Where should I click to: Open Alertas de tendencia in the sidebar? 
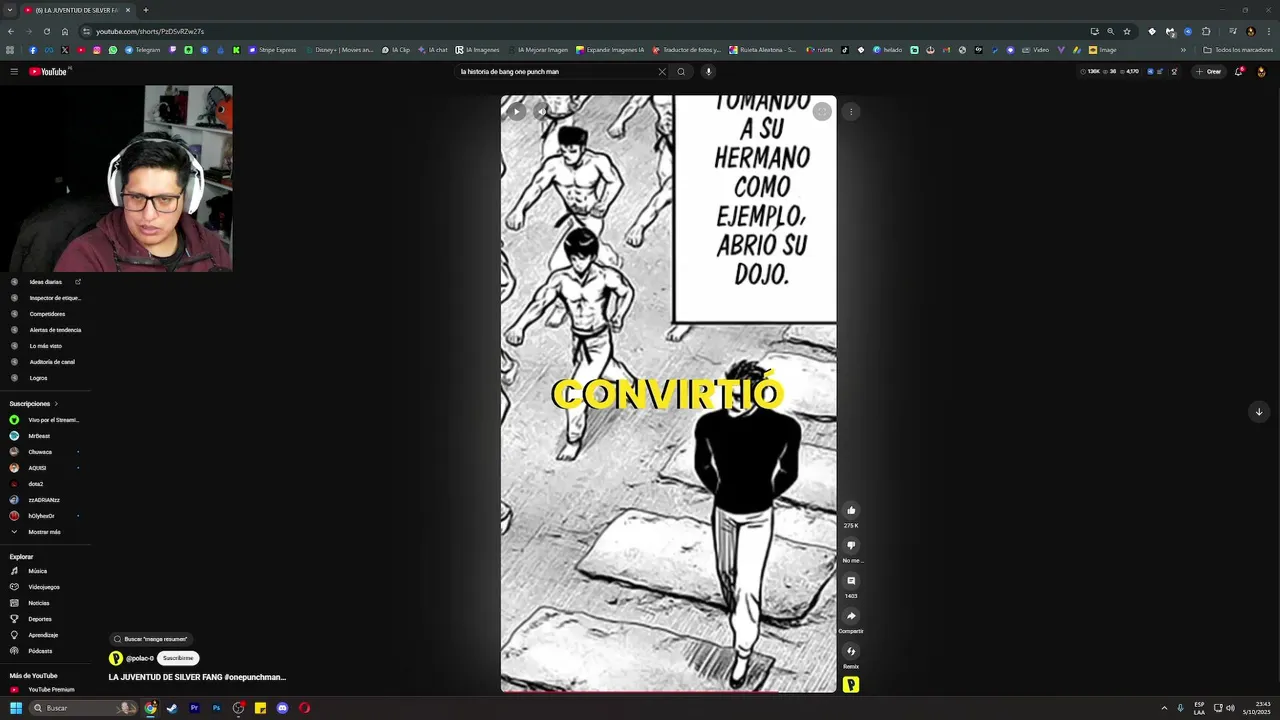pyautogui.click(x=45, y=330)
